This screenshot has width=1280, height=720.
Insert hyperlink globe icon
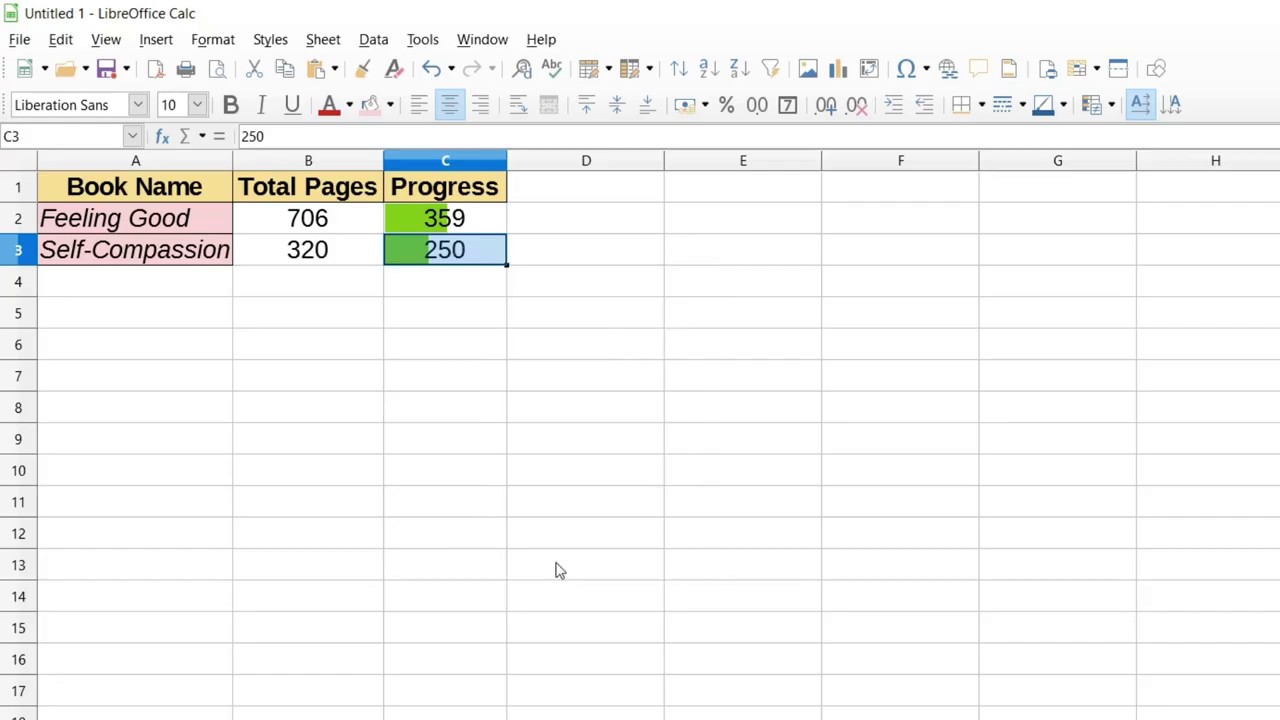[x=947, y=69]
